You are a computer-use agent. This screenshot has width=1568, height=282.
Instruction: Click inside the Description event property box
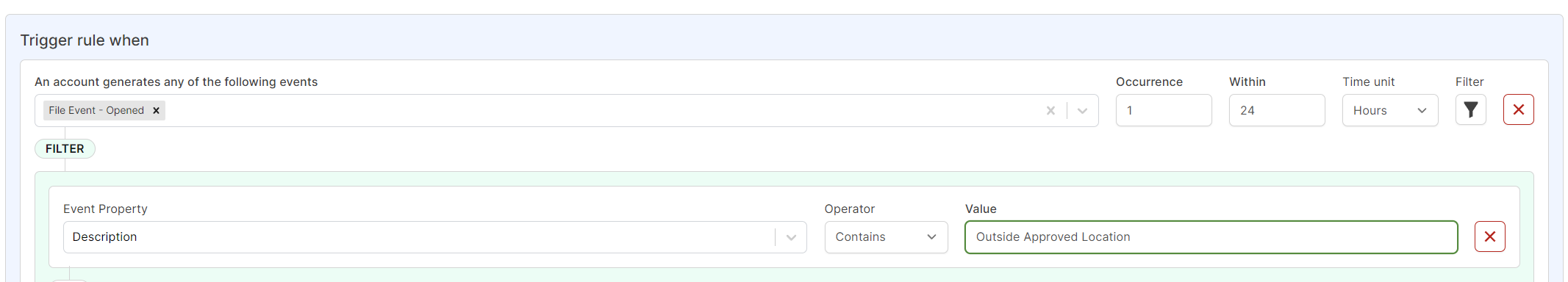(x=419, y=237)
